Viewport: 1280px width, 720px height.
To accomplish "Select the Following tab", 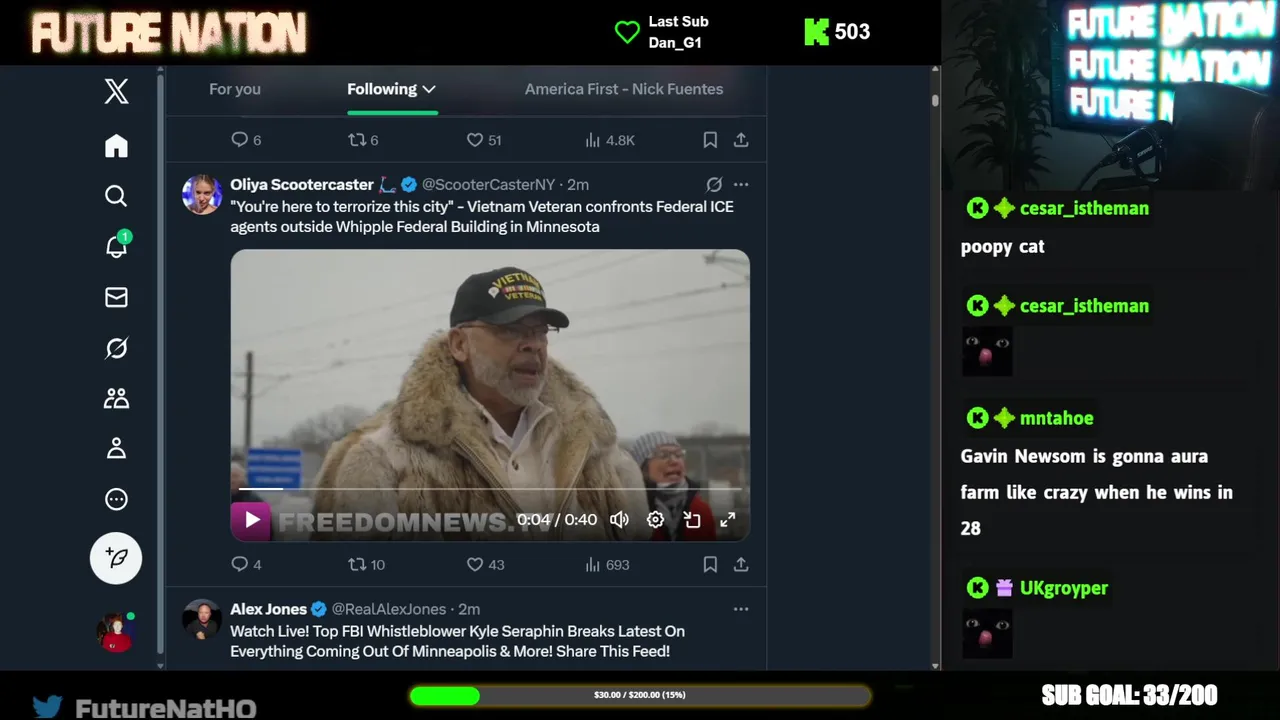I will (382, 89).
